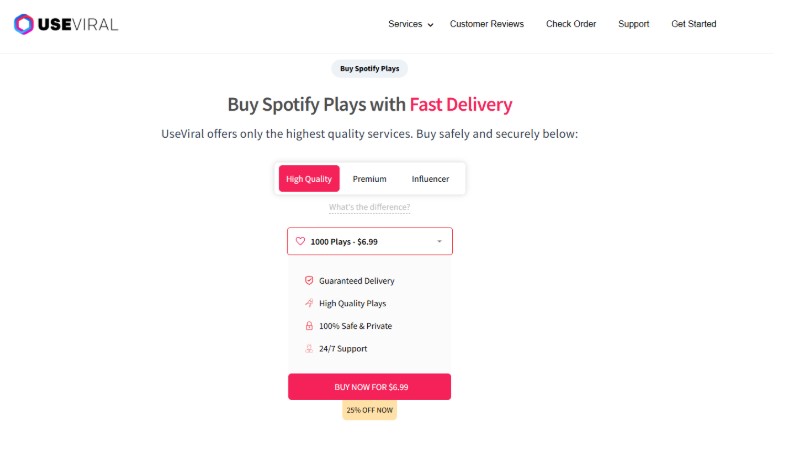Click Get Started in the header
The width and height of the screenshot is (787, 453).
pyautogui.click(x=693, y=24)
